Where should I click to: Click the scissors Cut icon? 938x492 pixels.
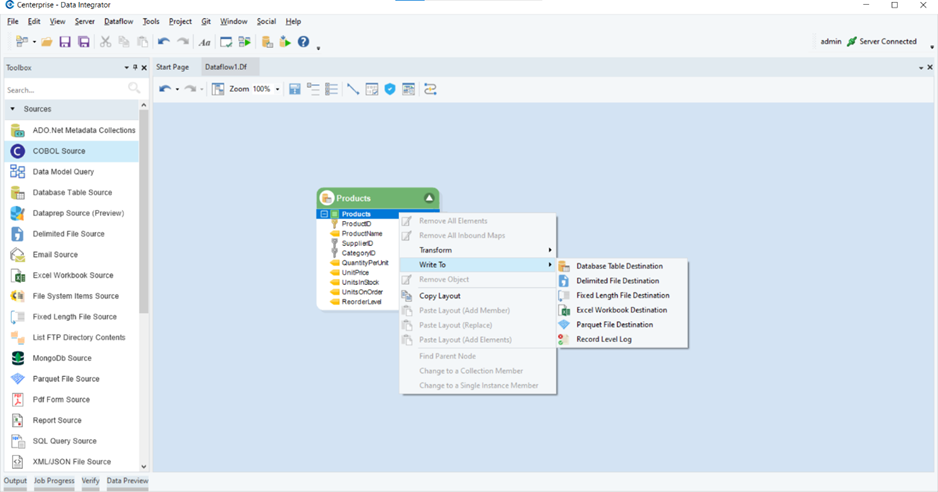[105, 42]
